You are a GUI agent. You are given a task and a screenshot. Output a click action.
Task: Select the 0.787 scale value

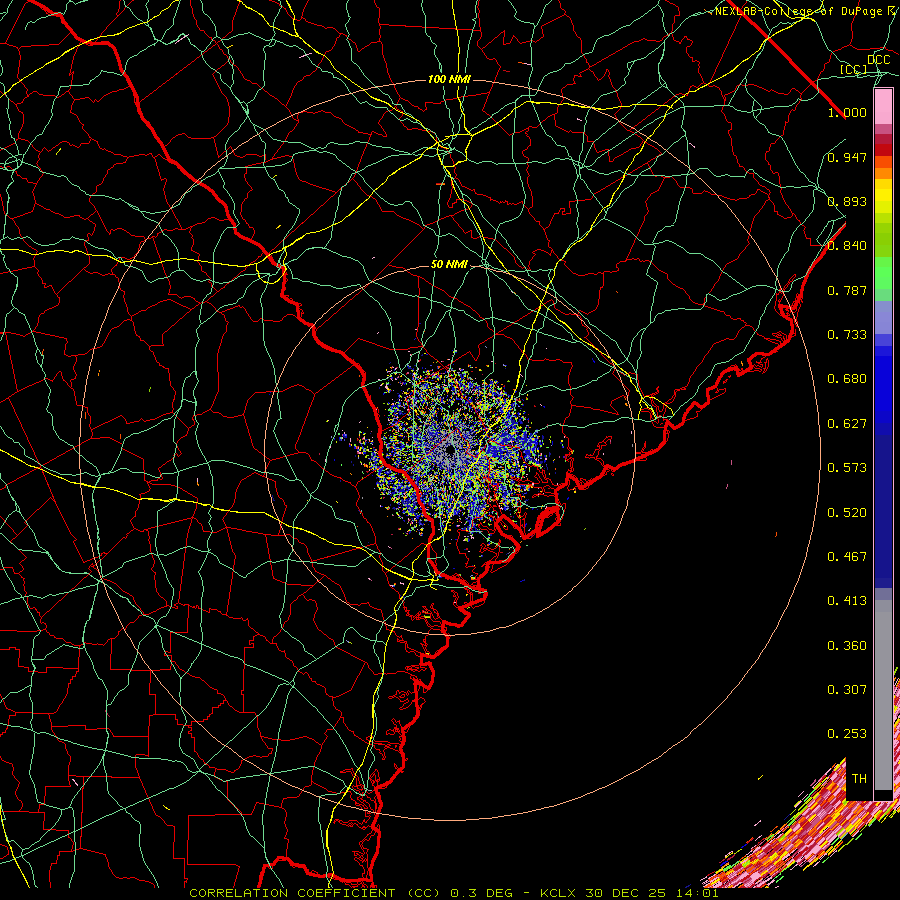click(847, 290)
